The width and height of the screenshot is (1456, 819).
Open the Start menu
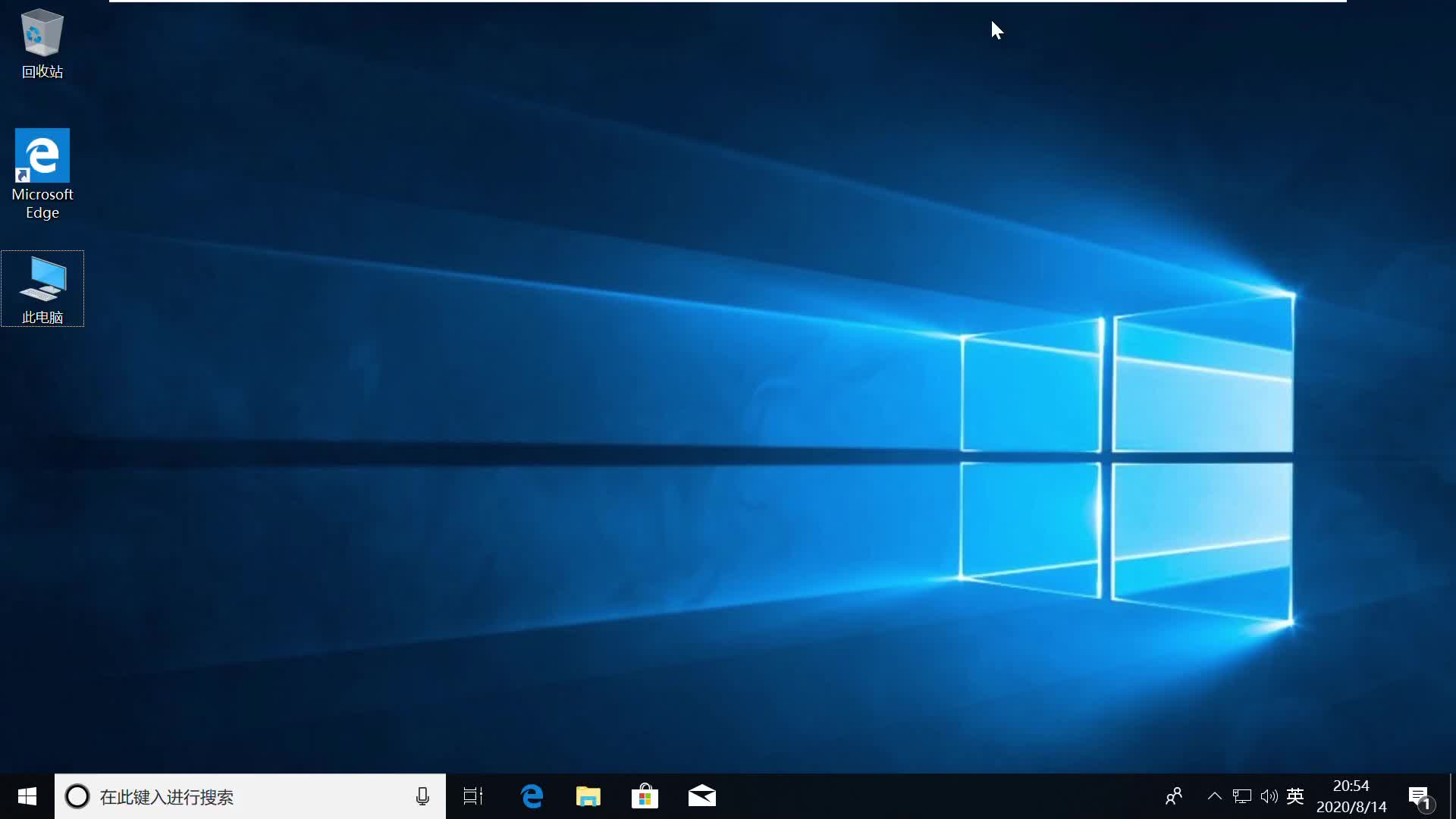[27, 796]
